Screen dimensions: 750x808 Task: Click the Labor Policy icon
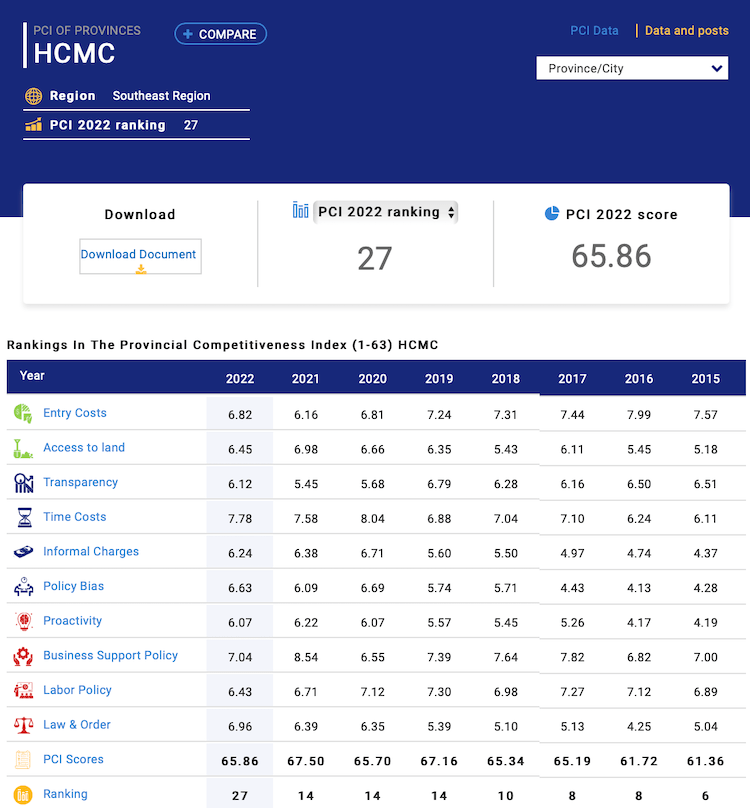click(x=23, y=691)
